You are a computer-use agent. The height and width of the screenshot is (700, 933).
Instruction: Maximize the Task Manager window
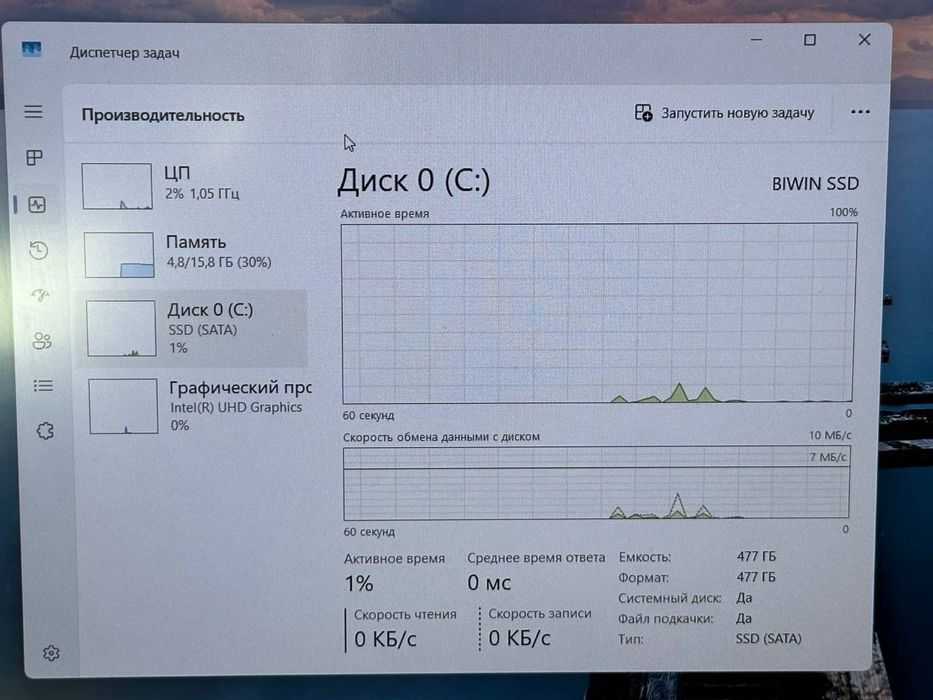(x=810, y=40)
